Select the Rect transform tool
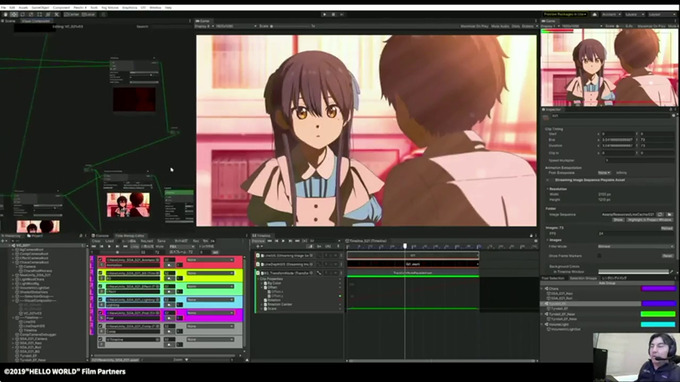The image size is (680, 382). (39, 14)
